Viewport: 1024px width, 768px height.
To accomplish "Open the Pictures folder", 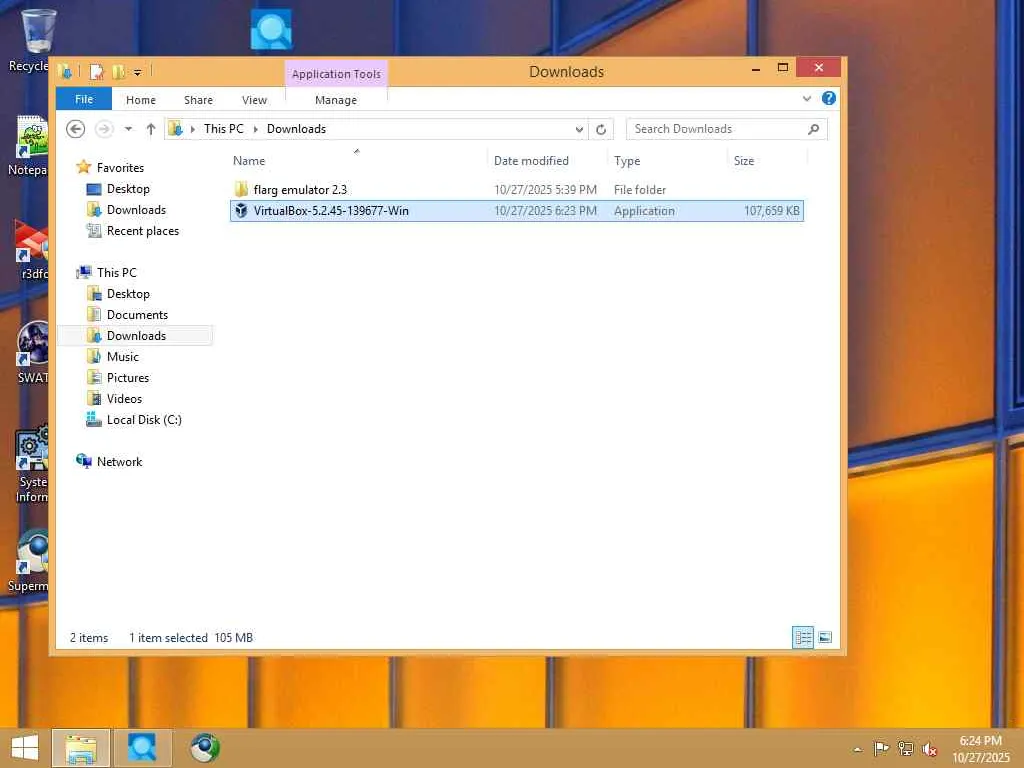I will 127,377.
